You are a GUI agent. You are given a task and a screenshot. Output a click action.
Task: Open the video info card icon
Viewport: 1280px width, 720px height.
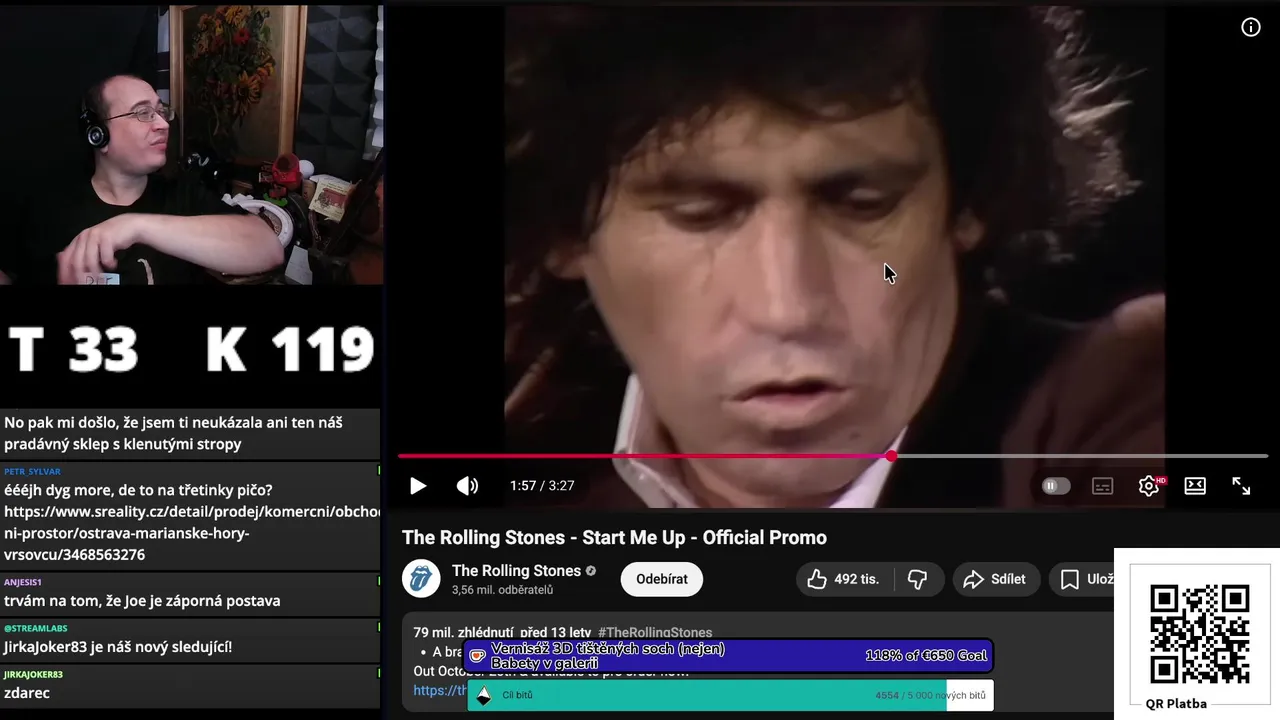click(x=1251, y=27)
